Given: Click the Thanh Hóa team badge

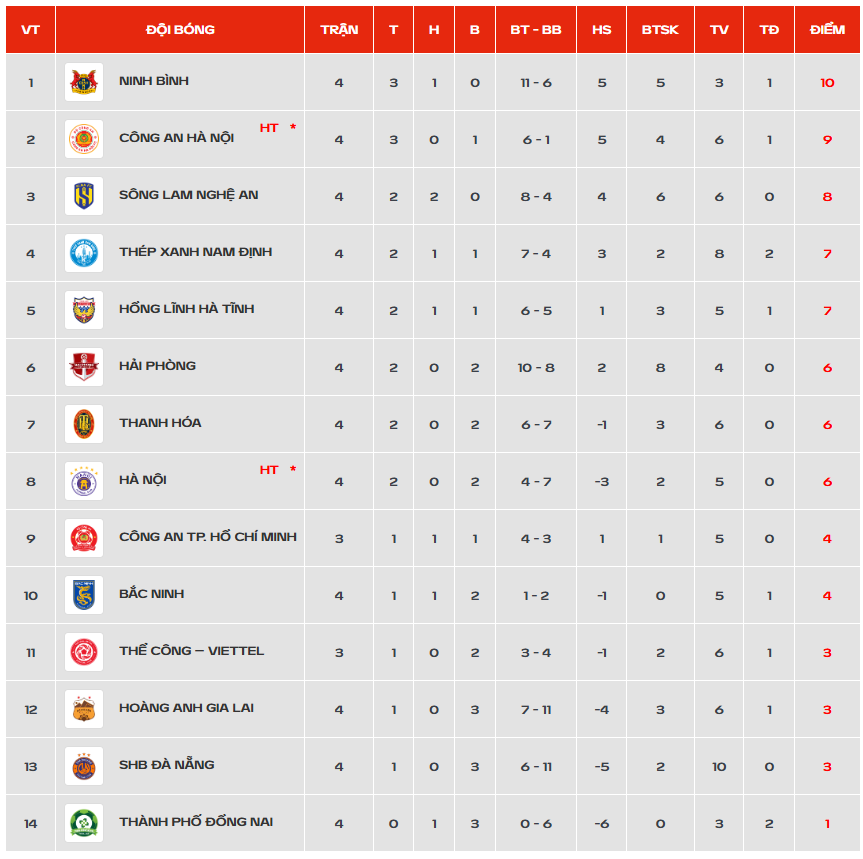Looking at the screenshot, I should click(84, 424).
